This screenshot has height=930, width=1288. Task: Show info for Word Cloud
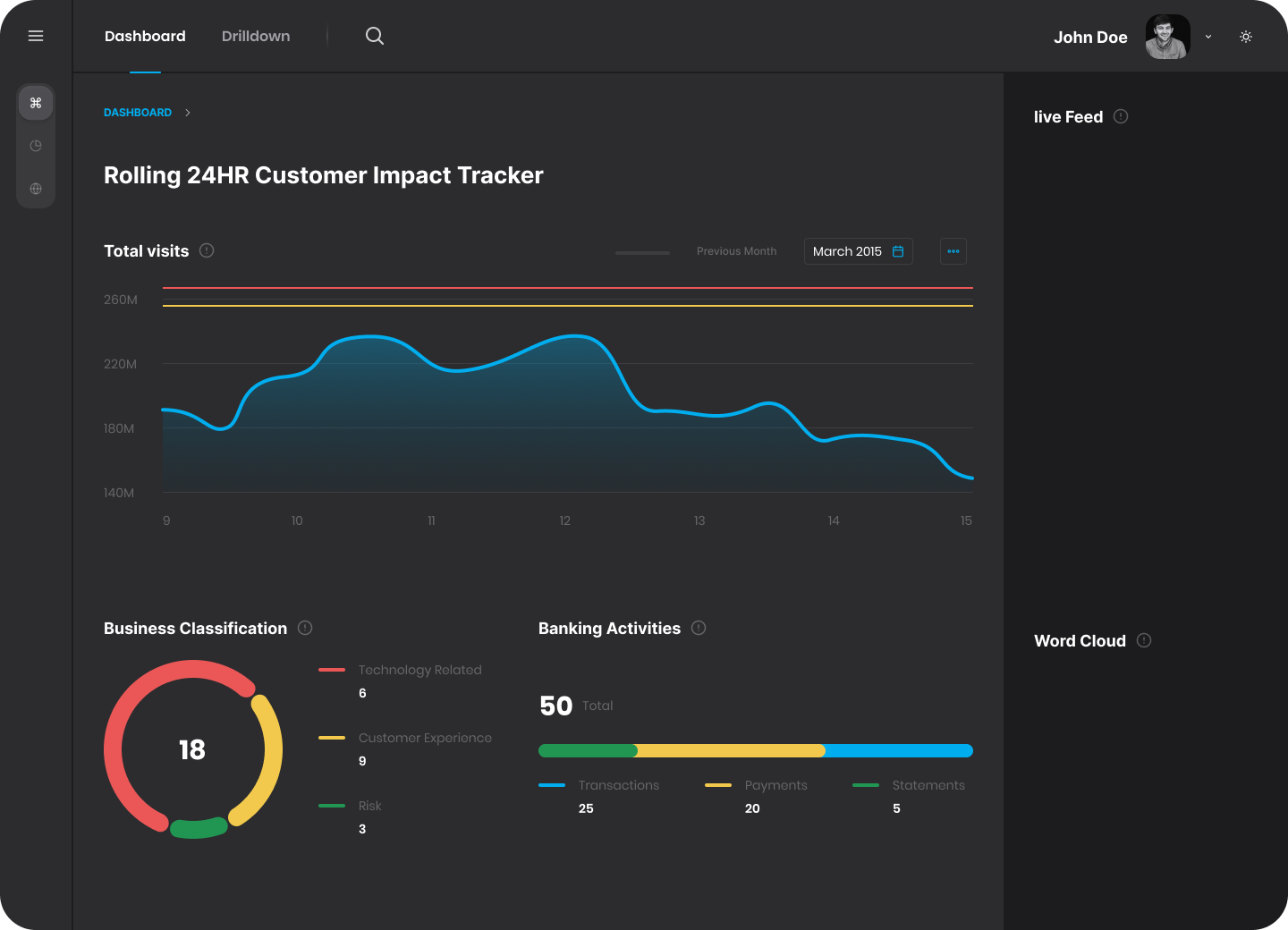(1144, 640)
